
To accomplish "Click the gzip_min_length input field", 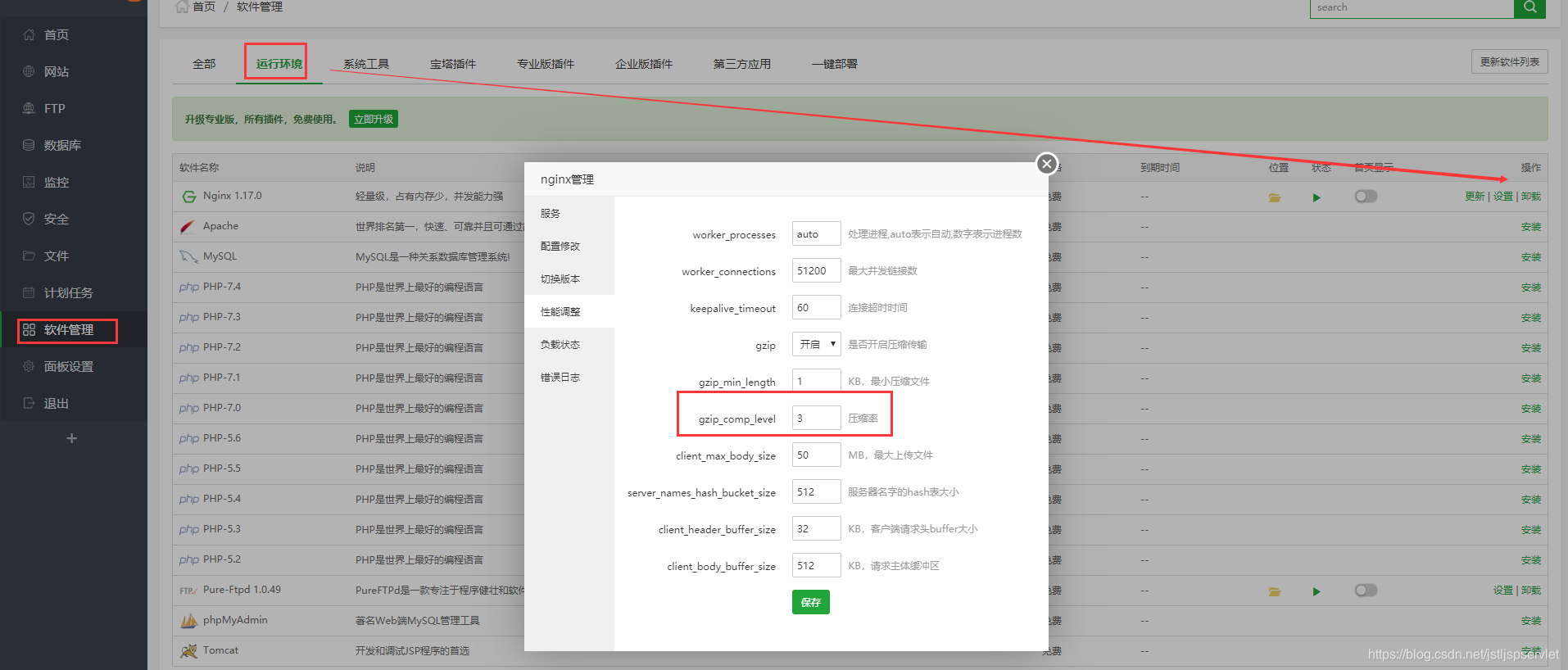I will pyautogui.click(x=817, y=381).
